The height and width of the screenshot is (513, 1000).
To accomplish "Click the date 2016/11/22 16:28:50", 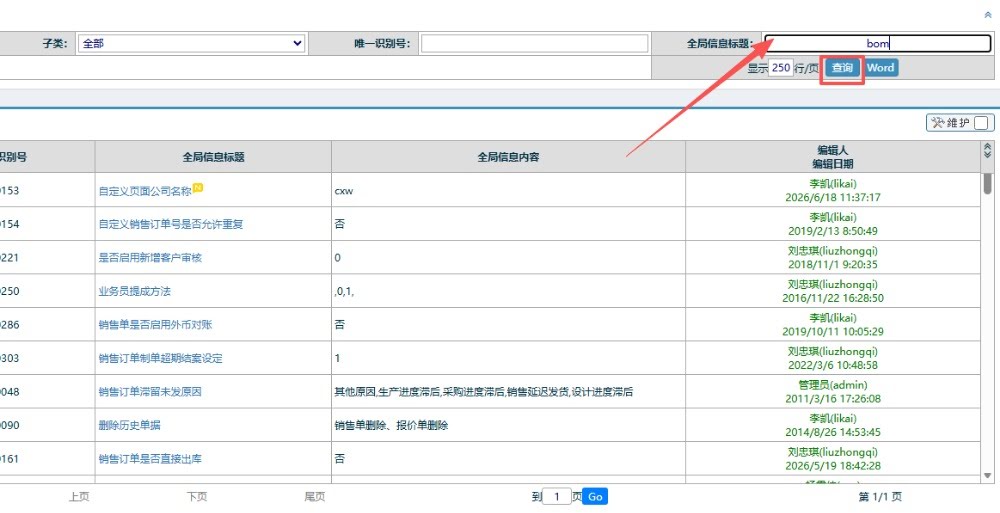I will point(833,298).
